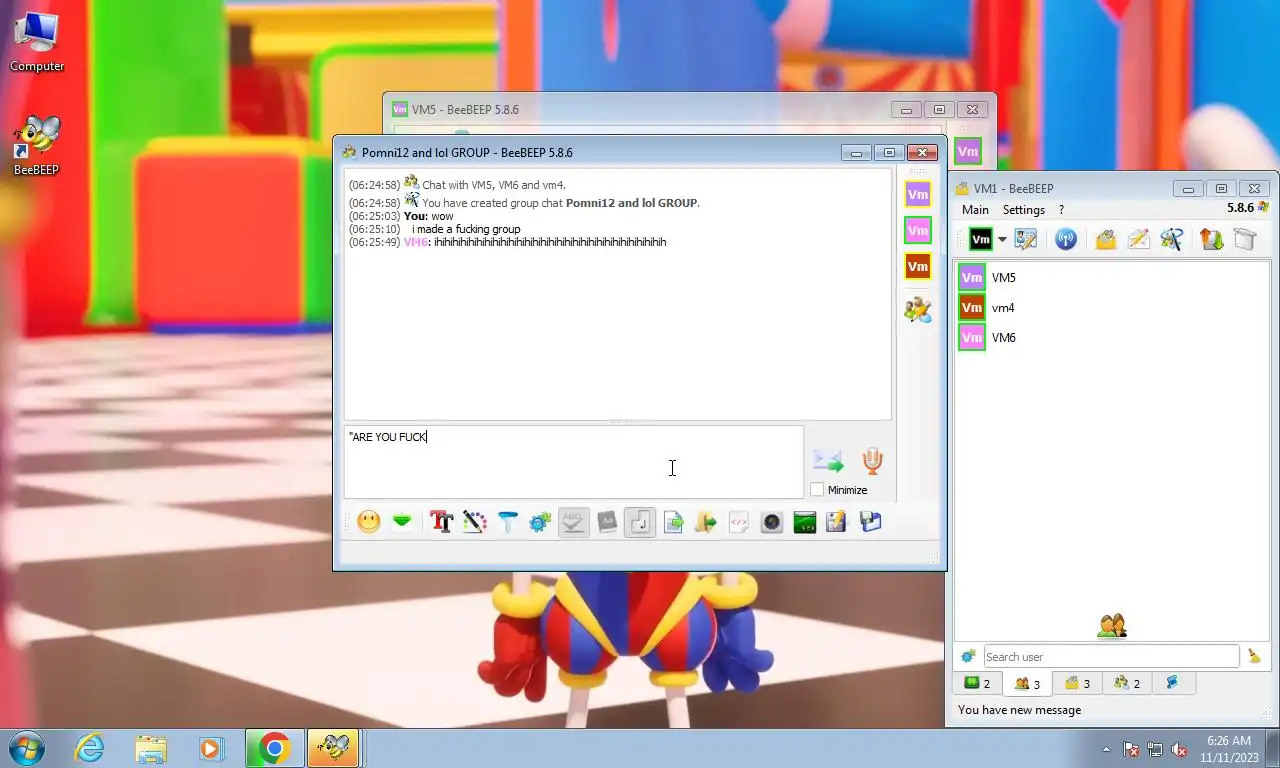Screen dimensions: 1280x768
Task: Edit group members with the people-pencil icon
Action: click(917, 309)
